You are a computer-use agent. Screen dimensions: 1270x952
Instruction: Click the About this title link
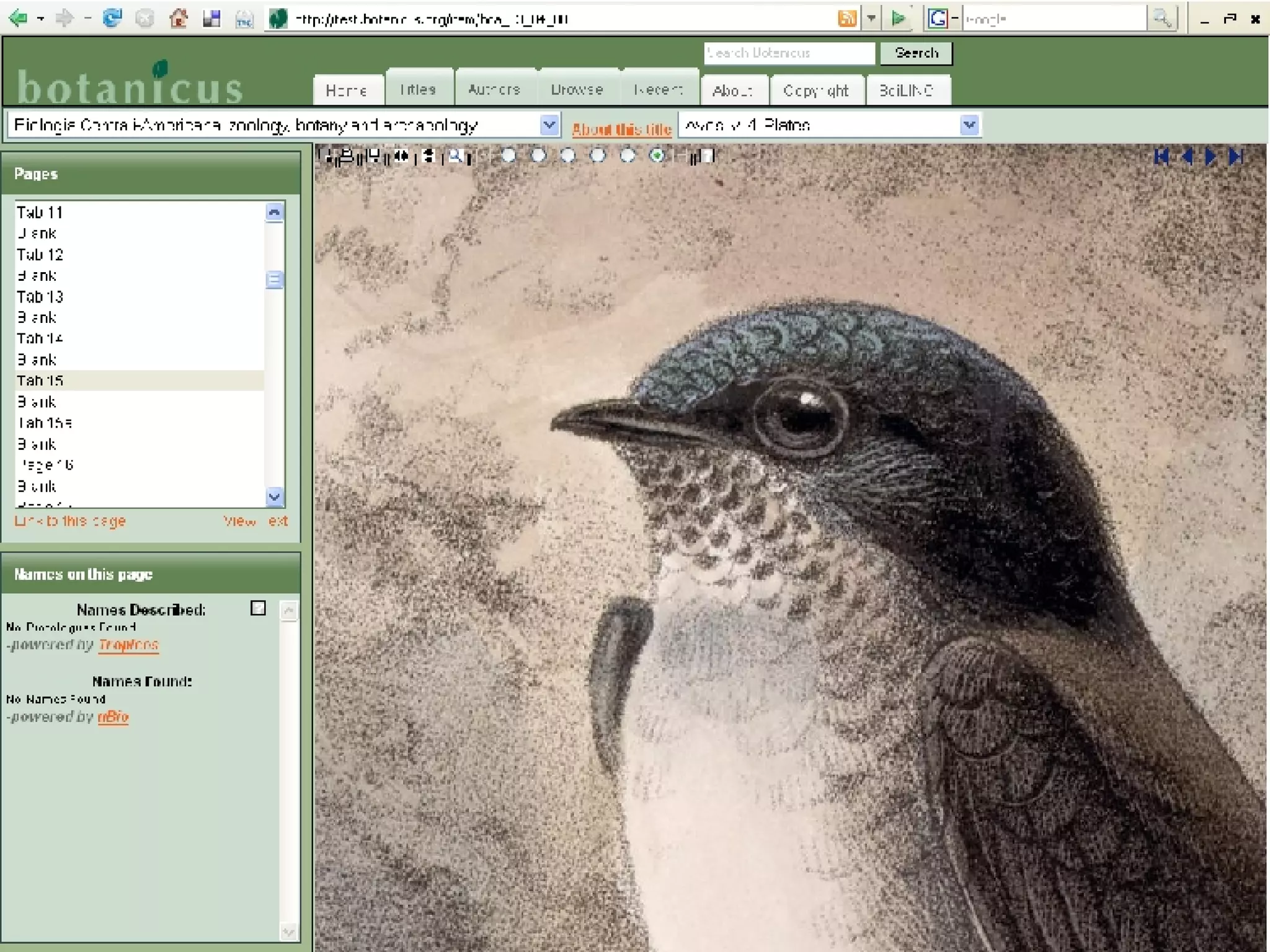(x=621, y=129)
